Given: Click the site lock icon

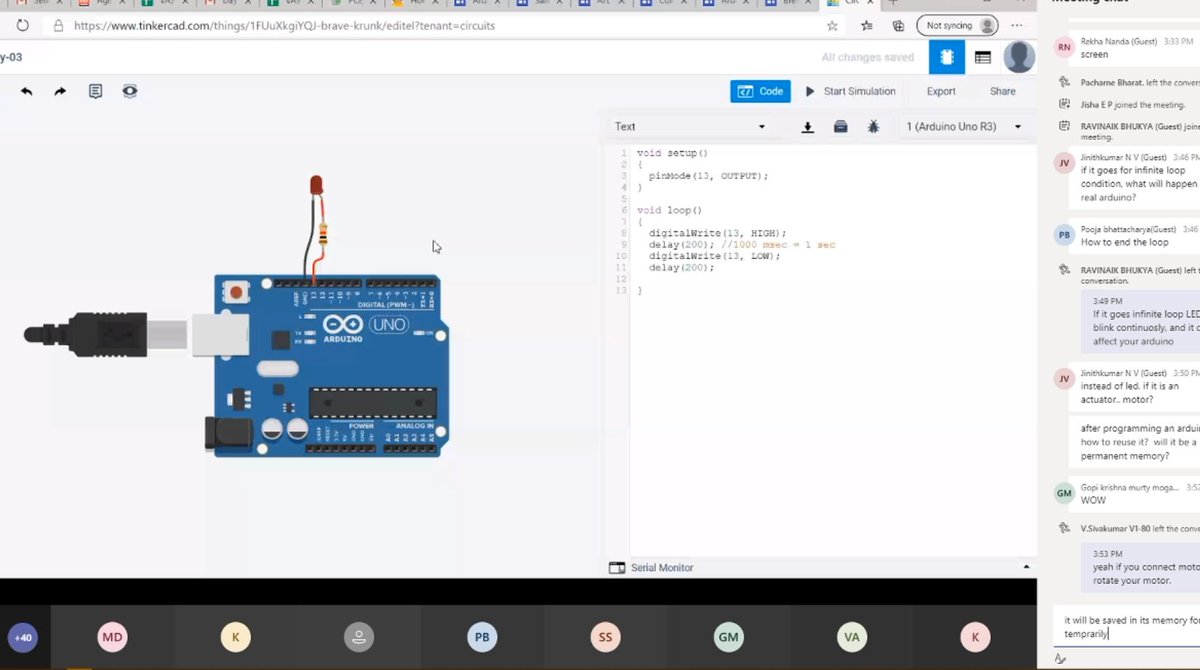Looking at the screenshot, I should point(58,26).
